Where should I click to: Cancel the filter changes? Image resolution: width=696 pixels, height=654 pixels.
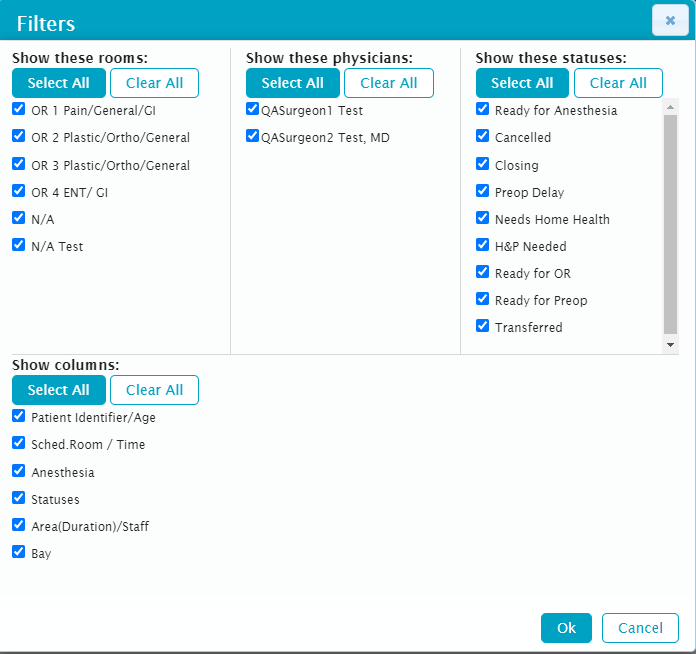[x=640, y=628]
